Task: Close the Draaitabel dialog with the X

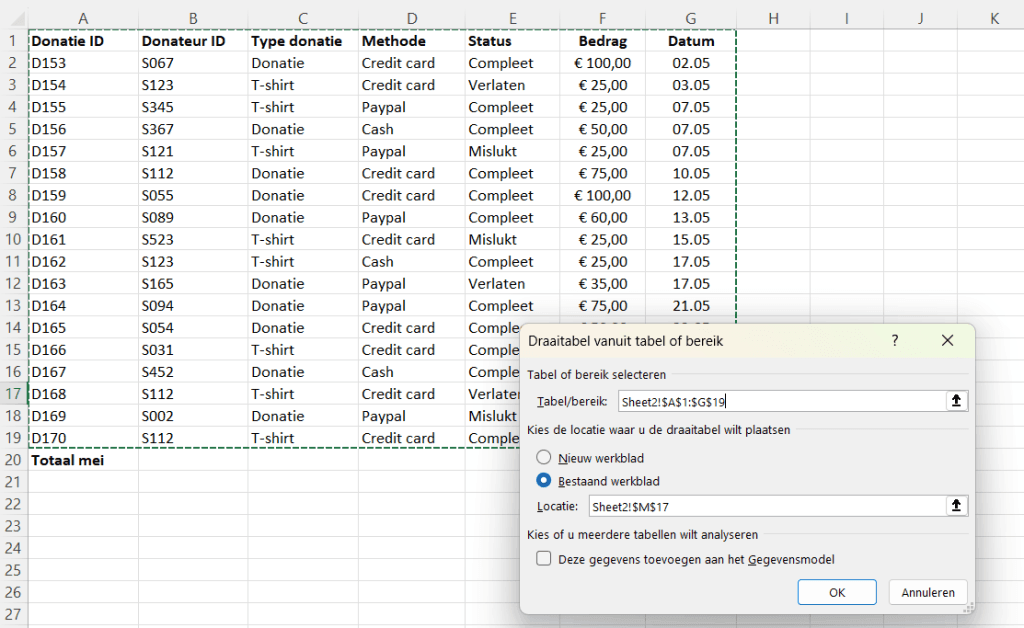Action: point(948,341)
